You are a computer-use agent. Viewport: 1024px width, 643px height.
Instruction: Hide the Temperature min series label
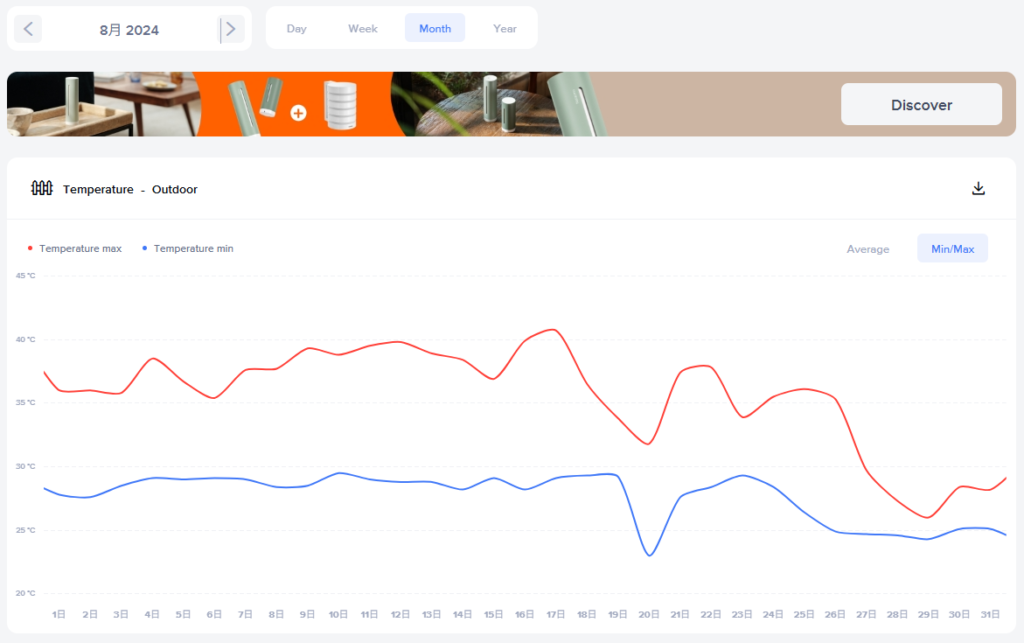click(x=193, y=248)
